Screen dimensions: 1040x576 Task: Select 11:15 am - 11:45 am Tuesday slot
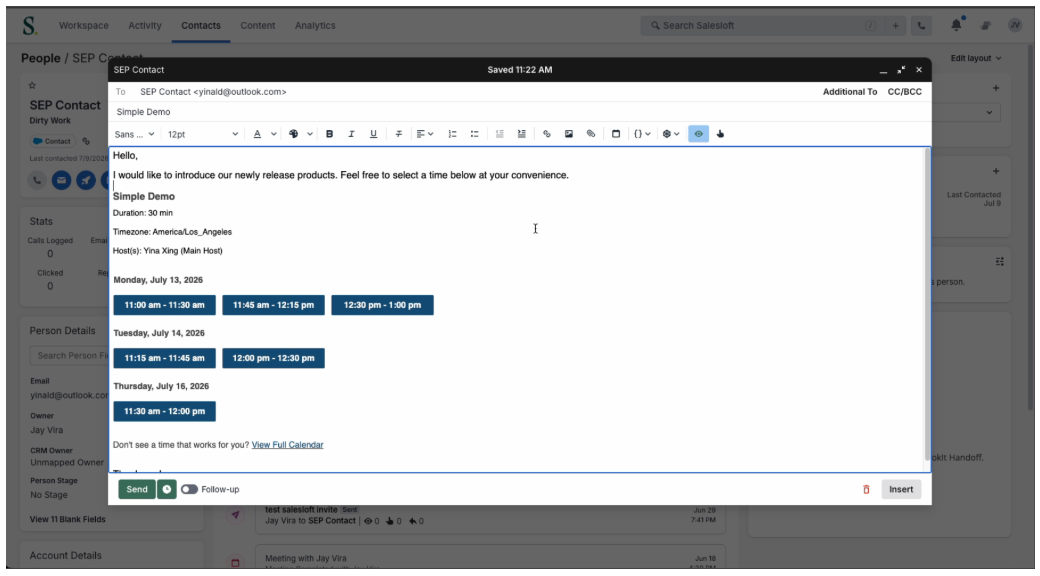tap(164, 358)
